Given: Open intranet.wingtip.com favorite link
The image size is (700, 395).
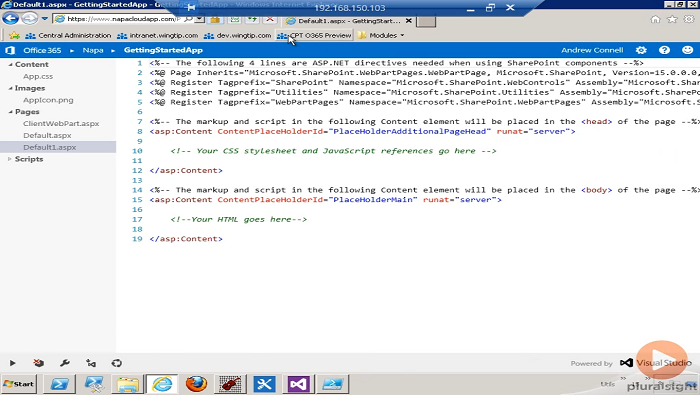Looking at the screenshot, I should click(158, 35).
